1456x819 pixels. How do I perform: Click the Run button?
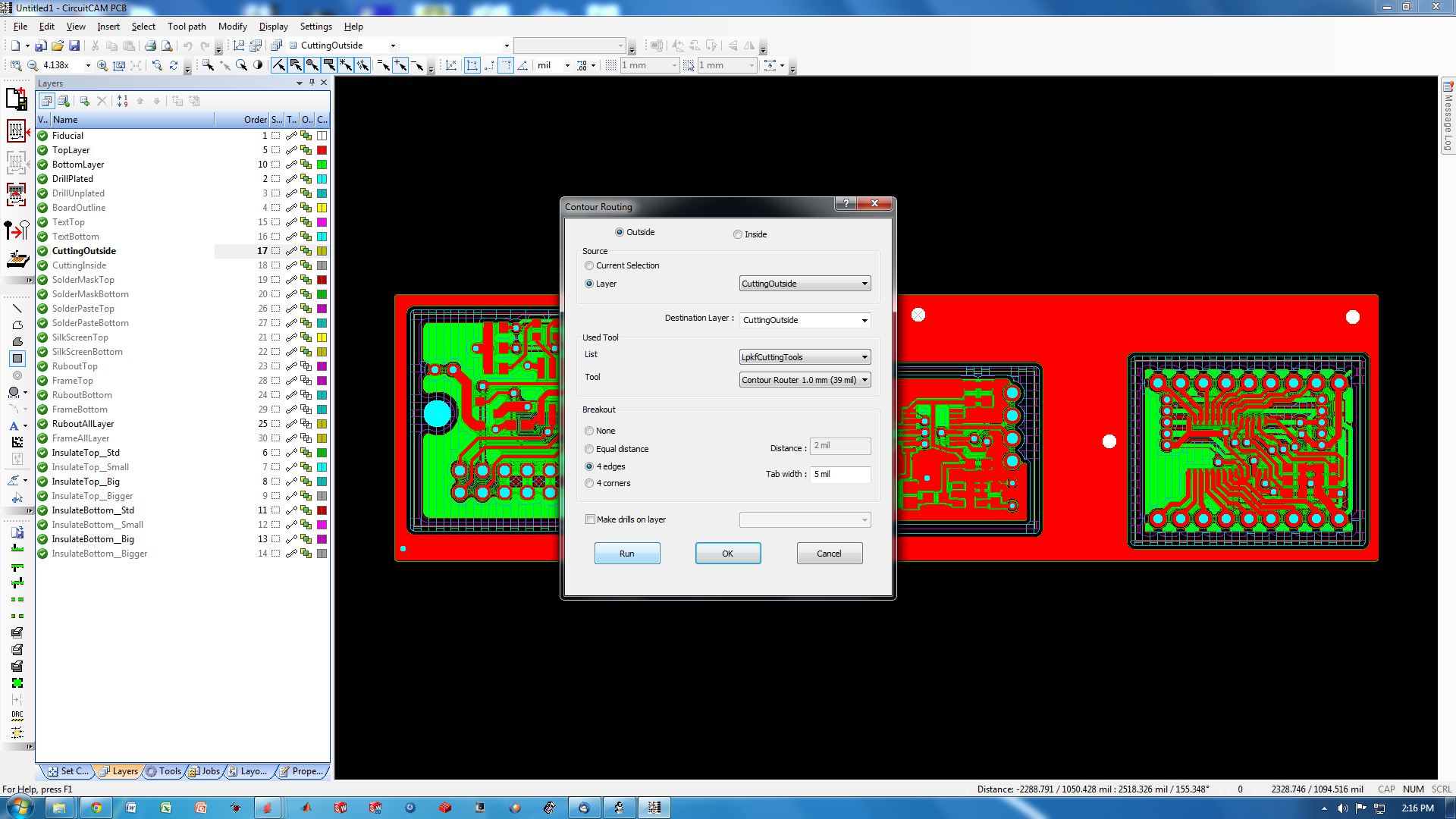pos(627,554)
